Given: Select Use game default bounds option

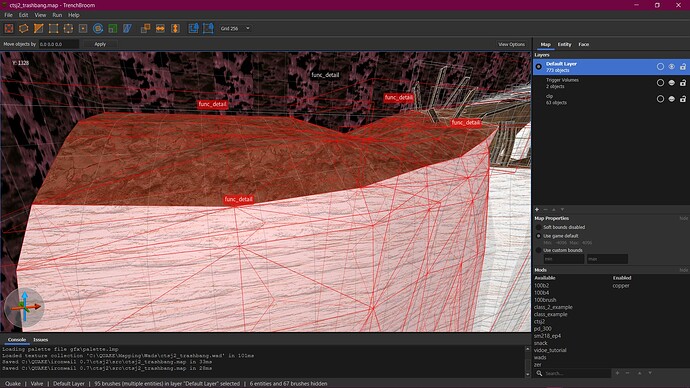Looking at the screenshot, I should pos(557,236).
